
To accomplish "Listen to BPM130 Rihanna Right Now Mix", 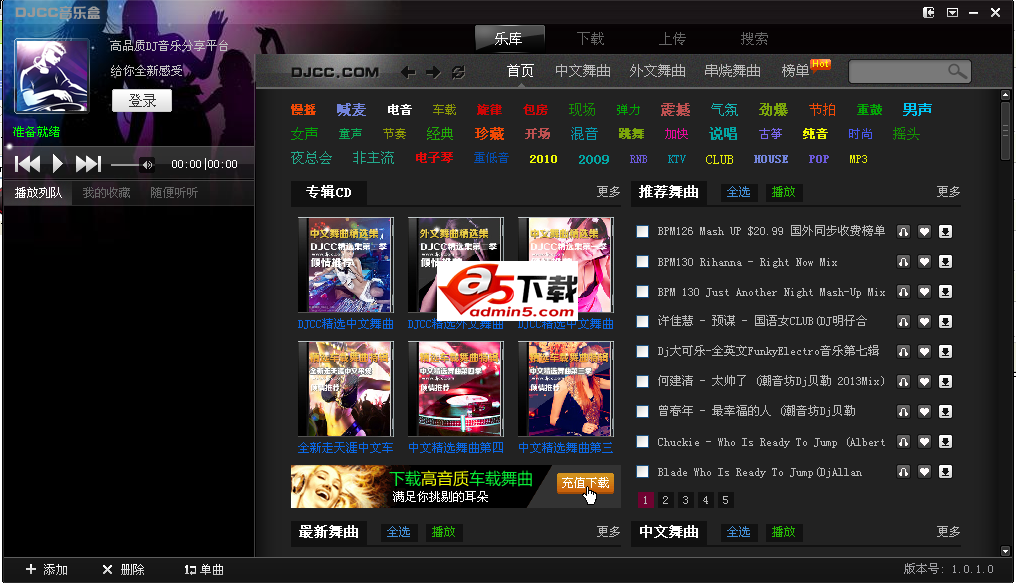I will pyautogui.click(x=903, y=262).
